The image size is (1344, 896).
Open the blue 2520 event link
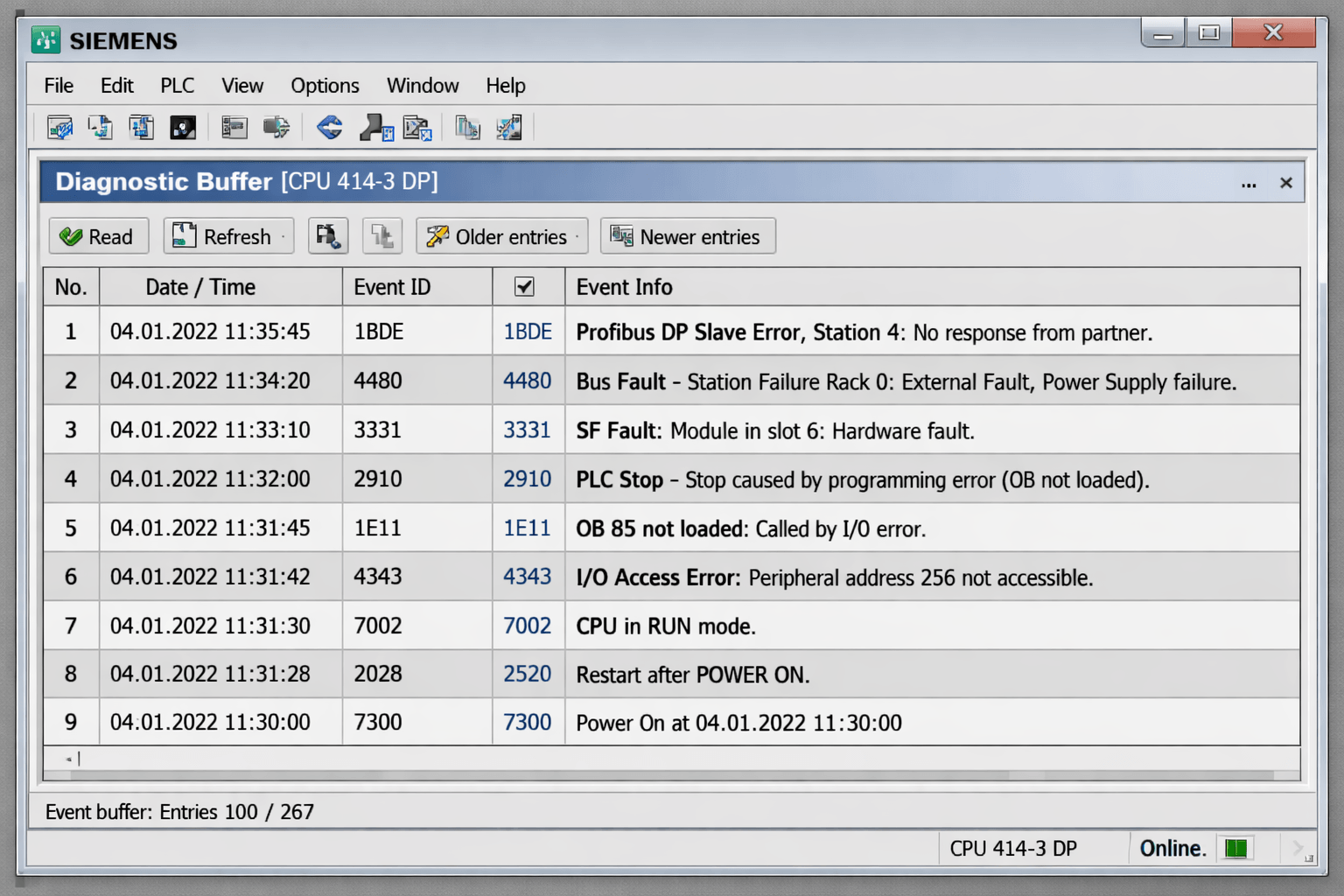tap(527, 674)
